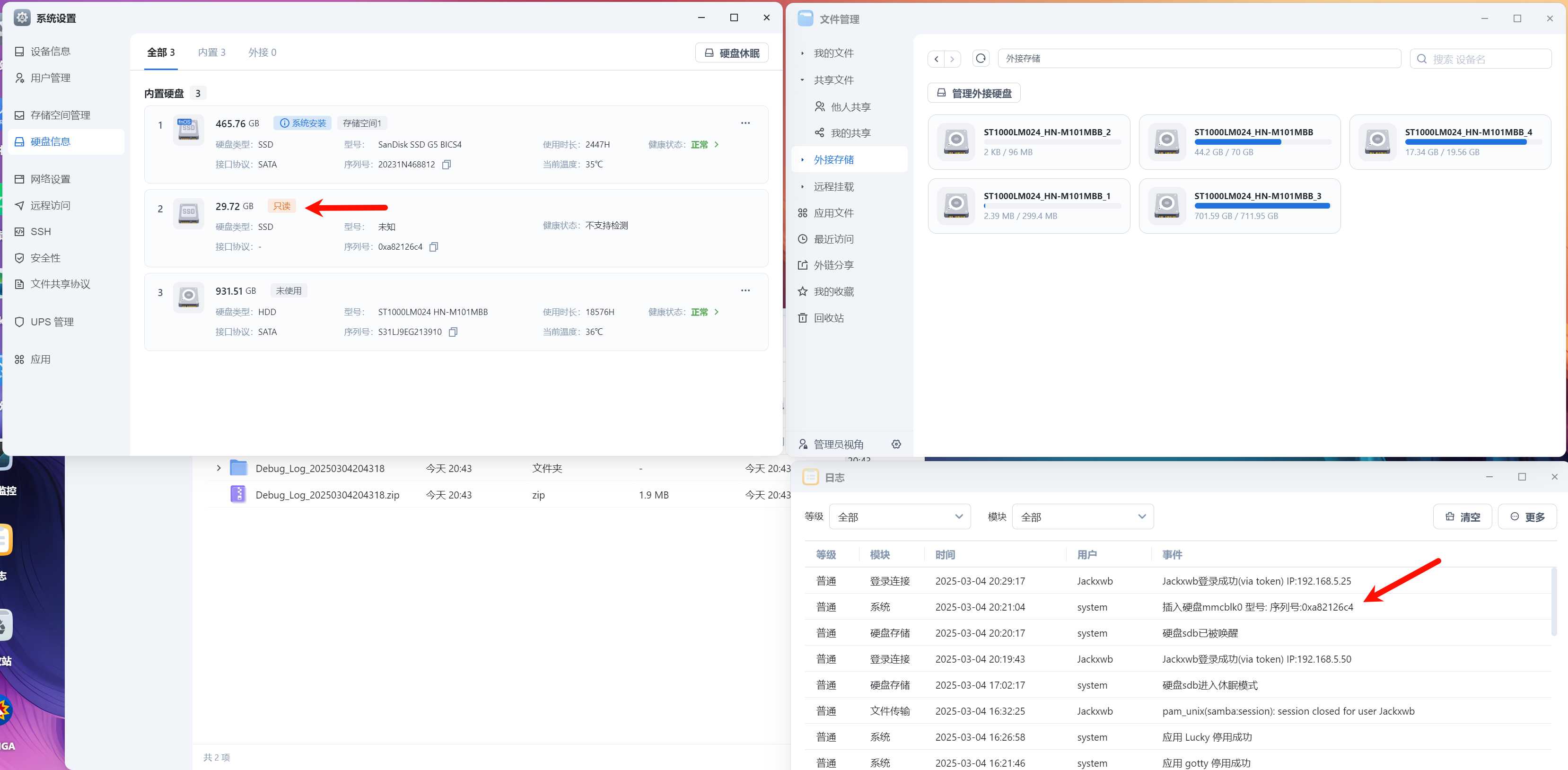Viewport: 1568px width, 770px height.
Task: Go forward in file manager navigation
Action: 953,59
